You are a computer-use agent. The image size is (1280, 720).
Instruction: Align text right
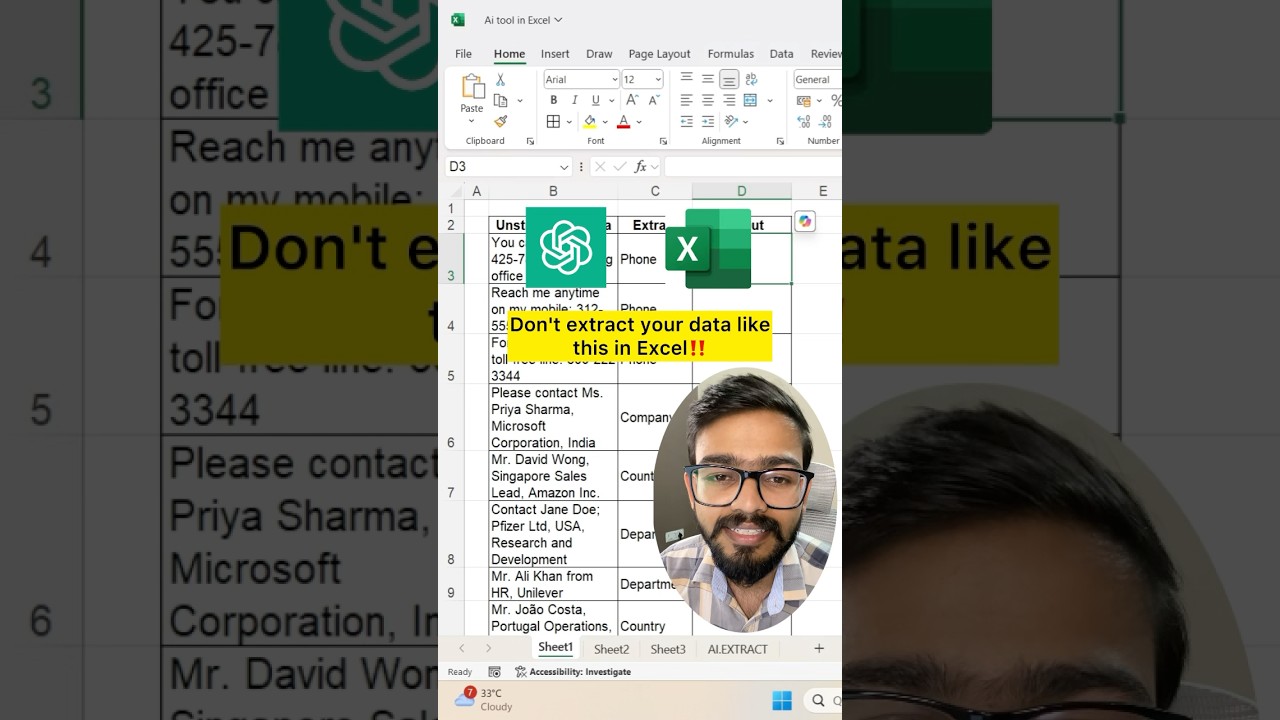729,100
